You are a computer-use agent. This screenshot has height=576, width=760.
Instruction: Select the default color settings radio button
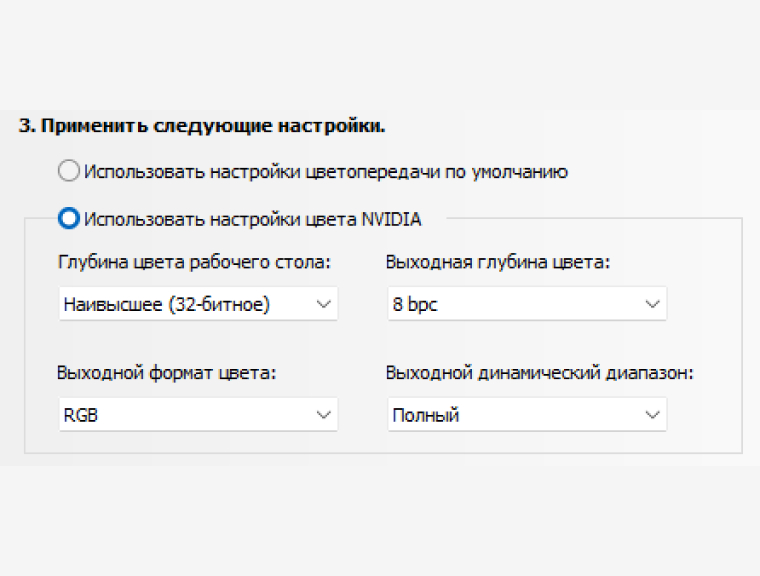(x=69, y=171)
